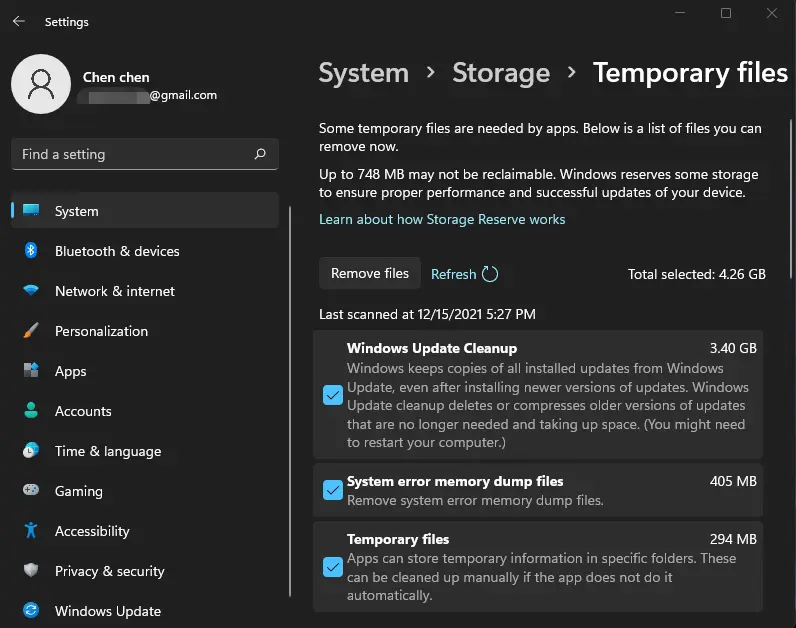Image resolution: width=796 pixels, height=628 pixels.
Task: Click the Network wifi icon
Action: pos(31,290)
